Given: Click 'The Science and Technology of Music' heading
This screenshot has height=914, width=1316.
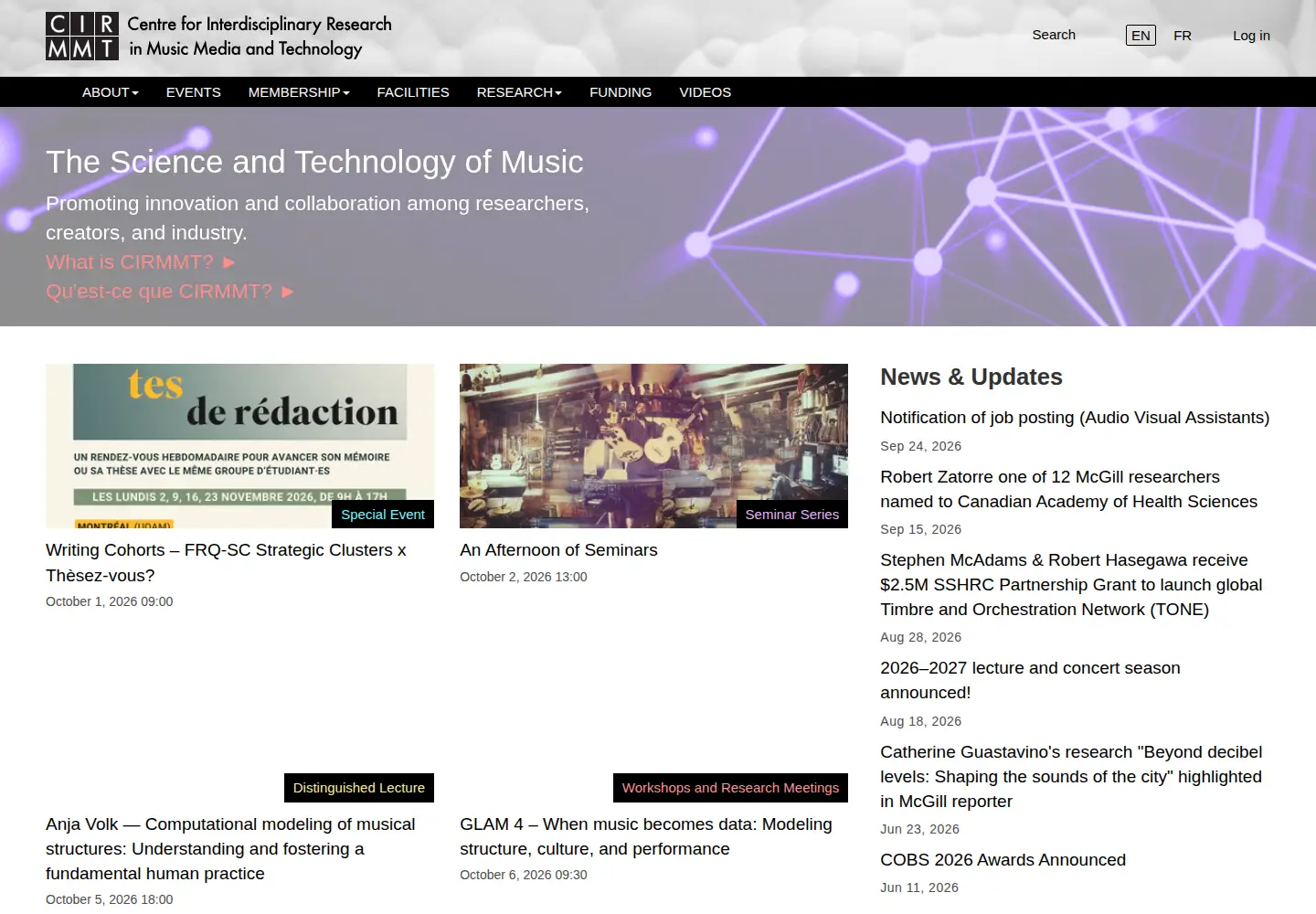Looking at the screenshot, I should pyautogui.click(x=314, y=162).
